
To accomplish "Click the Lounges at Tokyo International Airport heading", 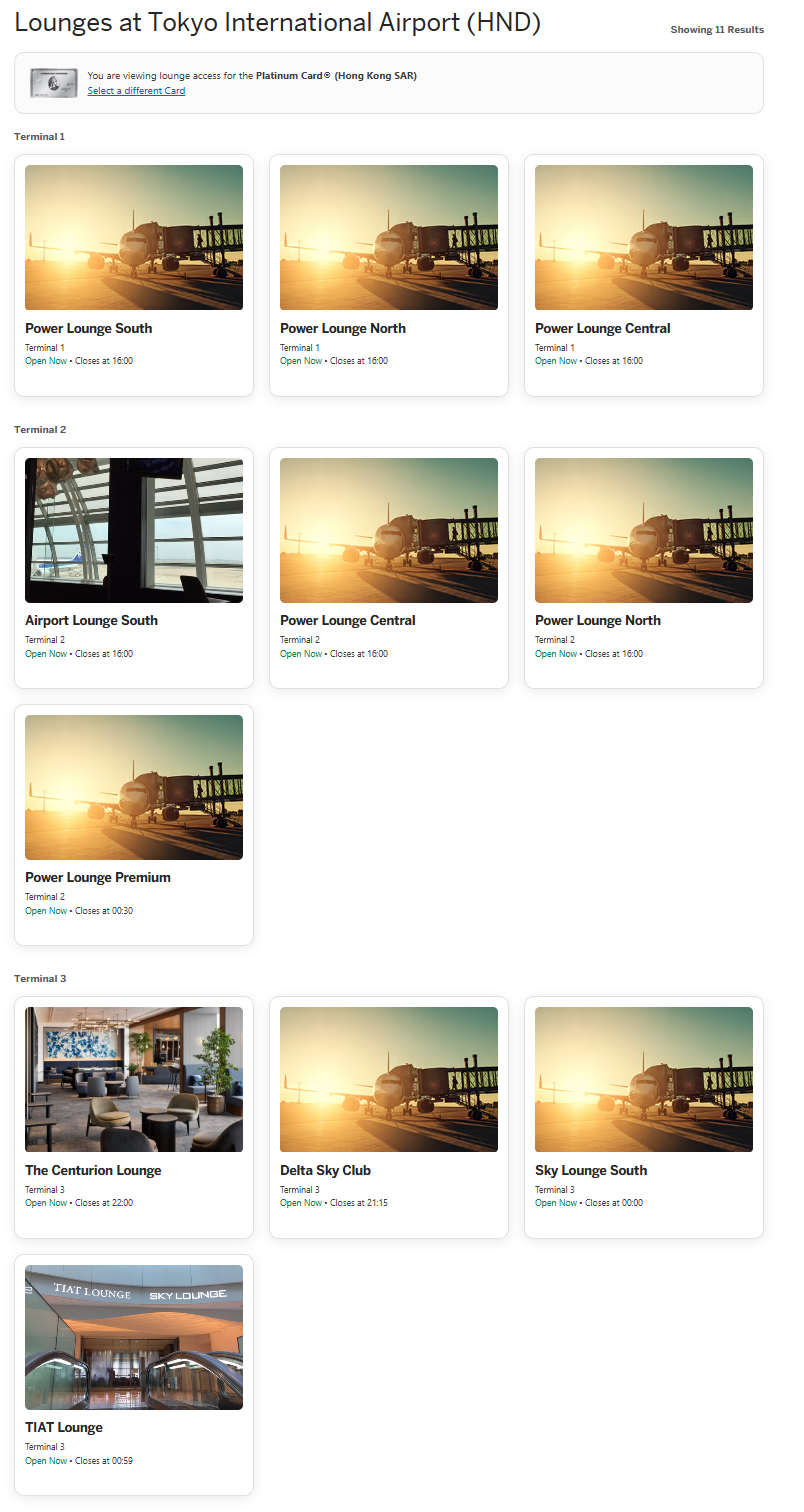I will click(278, 23).
